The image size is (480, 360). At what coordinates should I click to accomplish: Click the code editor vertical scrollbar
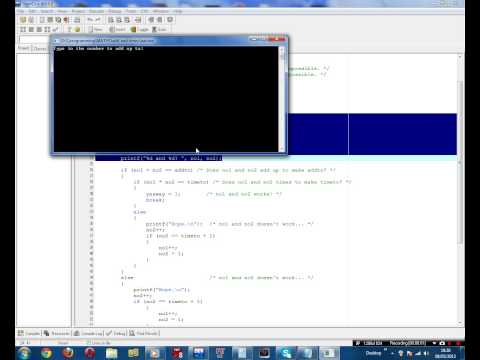[460, 189]
